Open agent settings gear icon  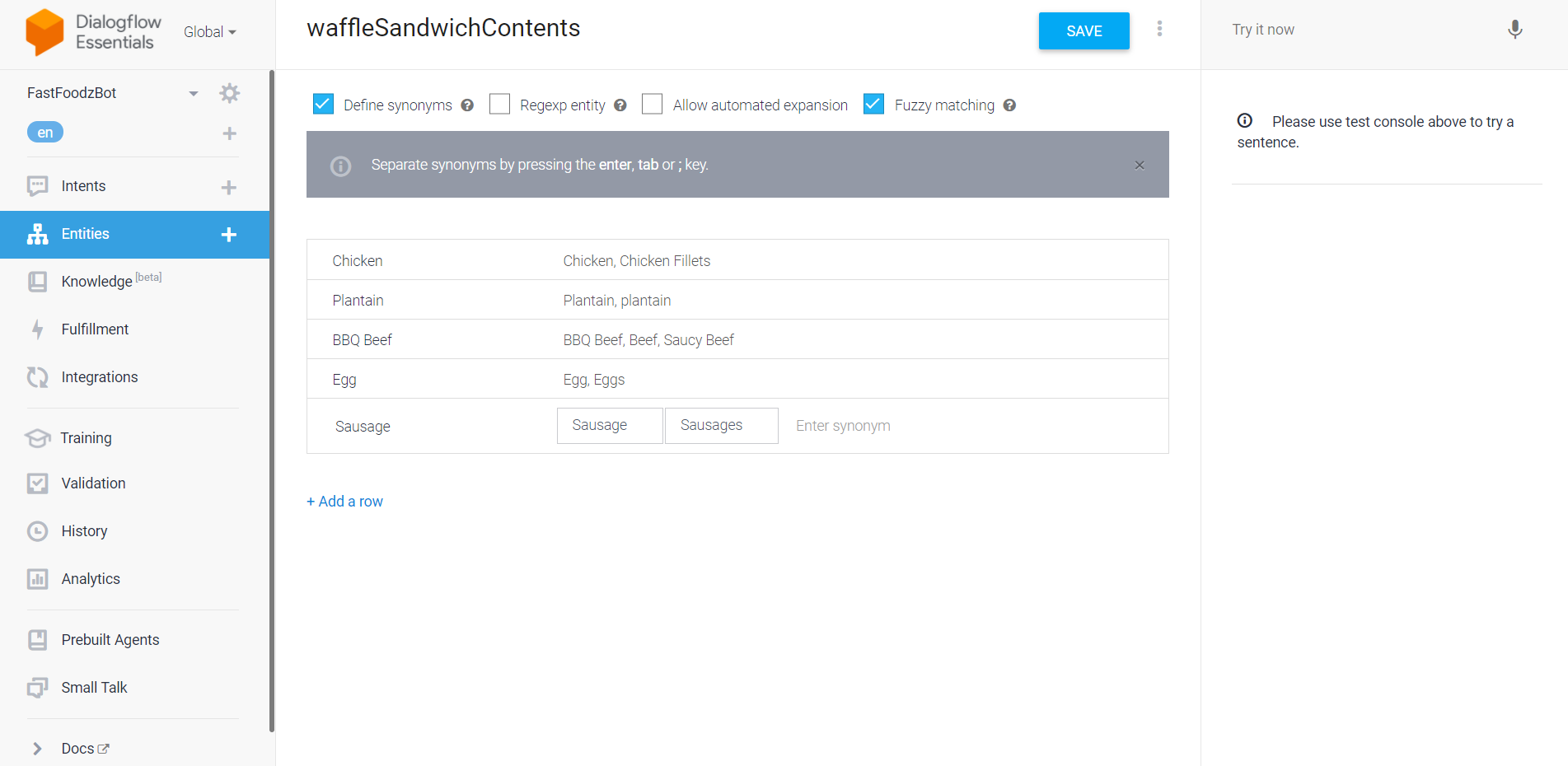pos(230,93)
